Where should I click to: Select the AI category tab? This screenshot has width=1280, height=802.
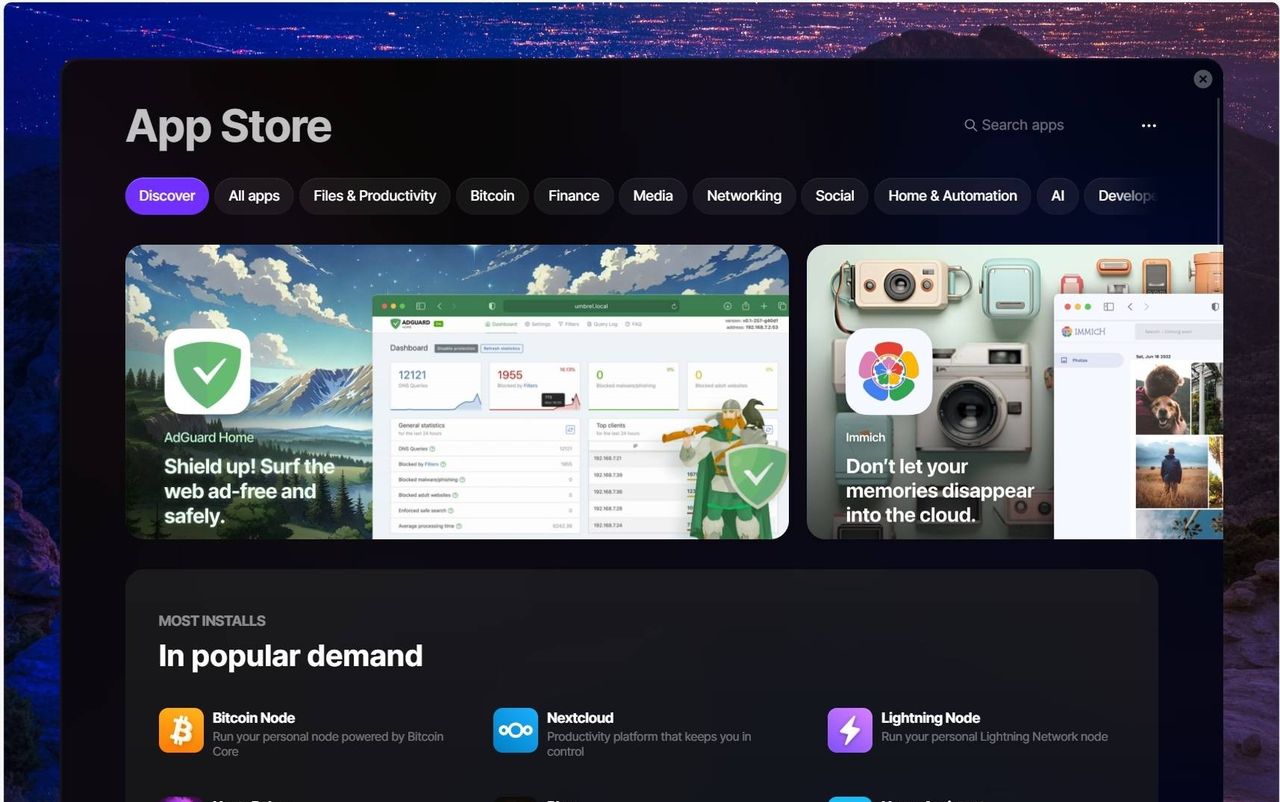[1058, 196]
